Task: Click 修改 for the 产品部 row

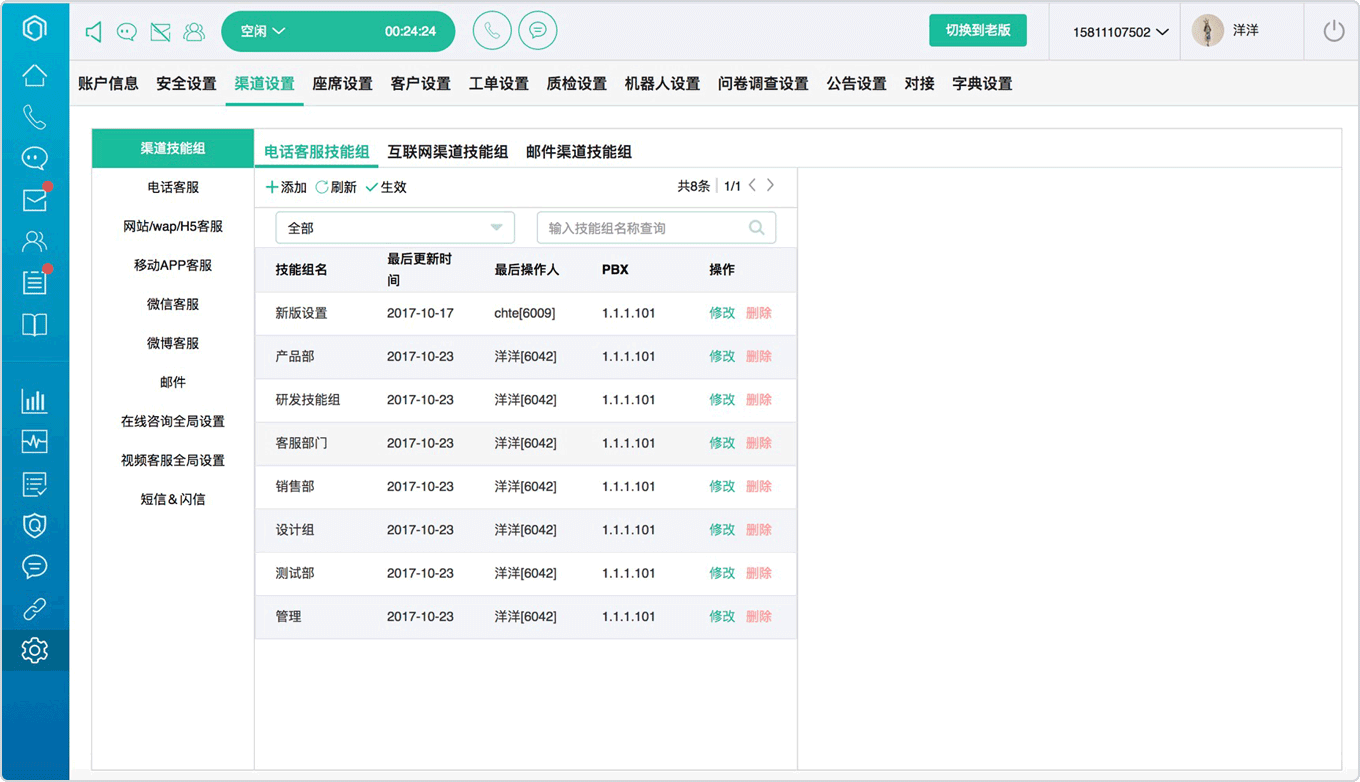Action: [x=722, y=356]
